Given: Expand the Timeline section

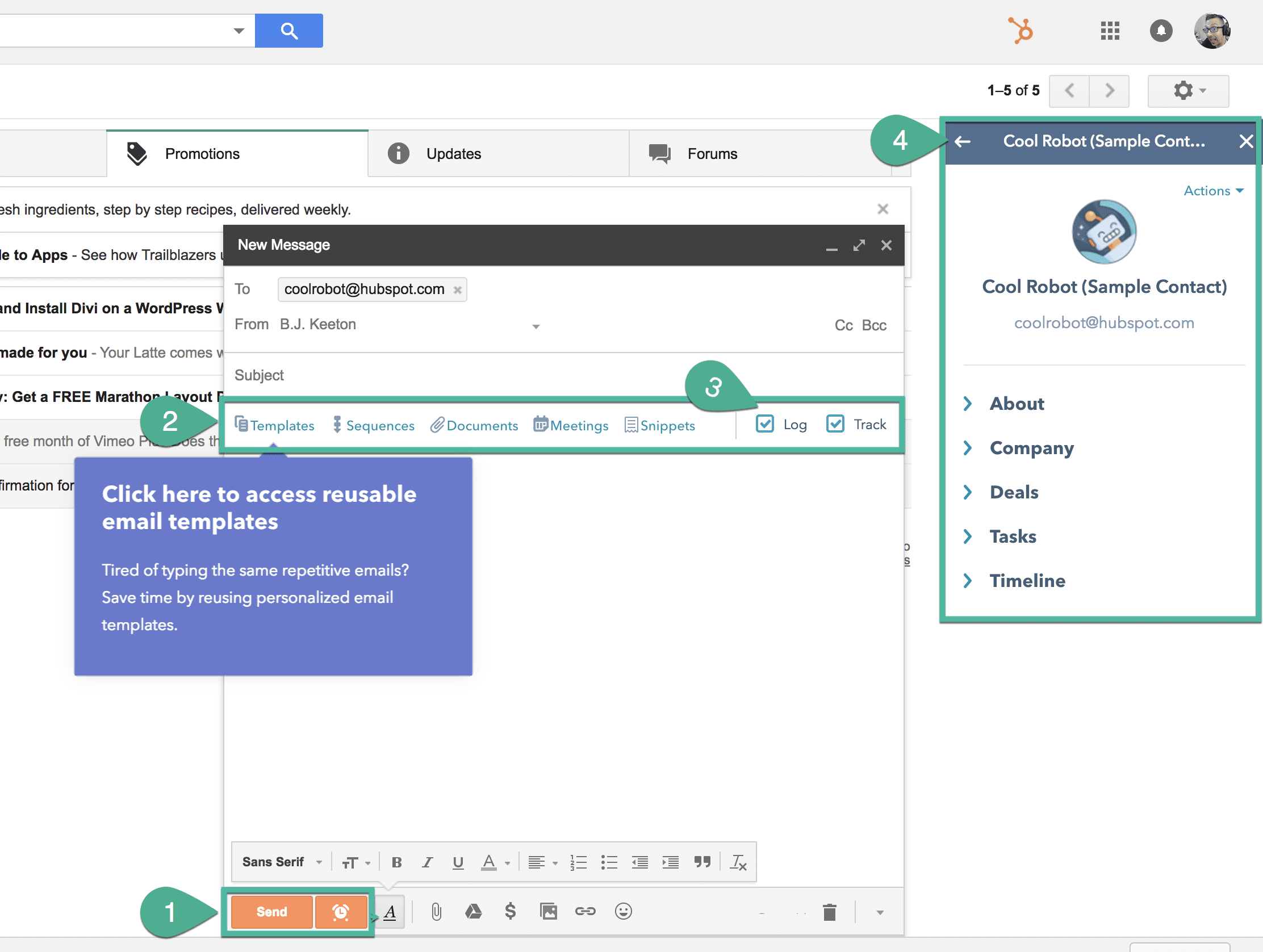Looking at the screenshot, I should [x=1014, y=581].
